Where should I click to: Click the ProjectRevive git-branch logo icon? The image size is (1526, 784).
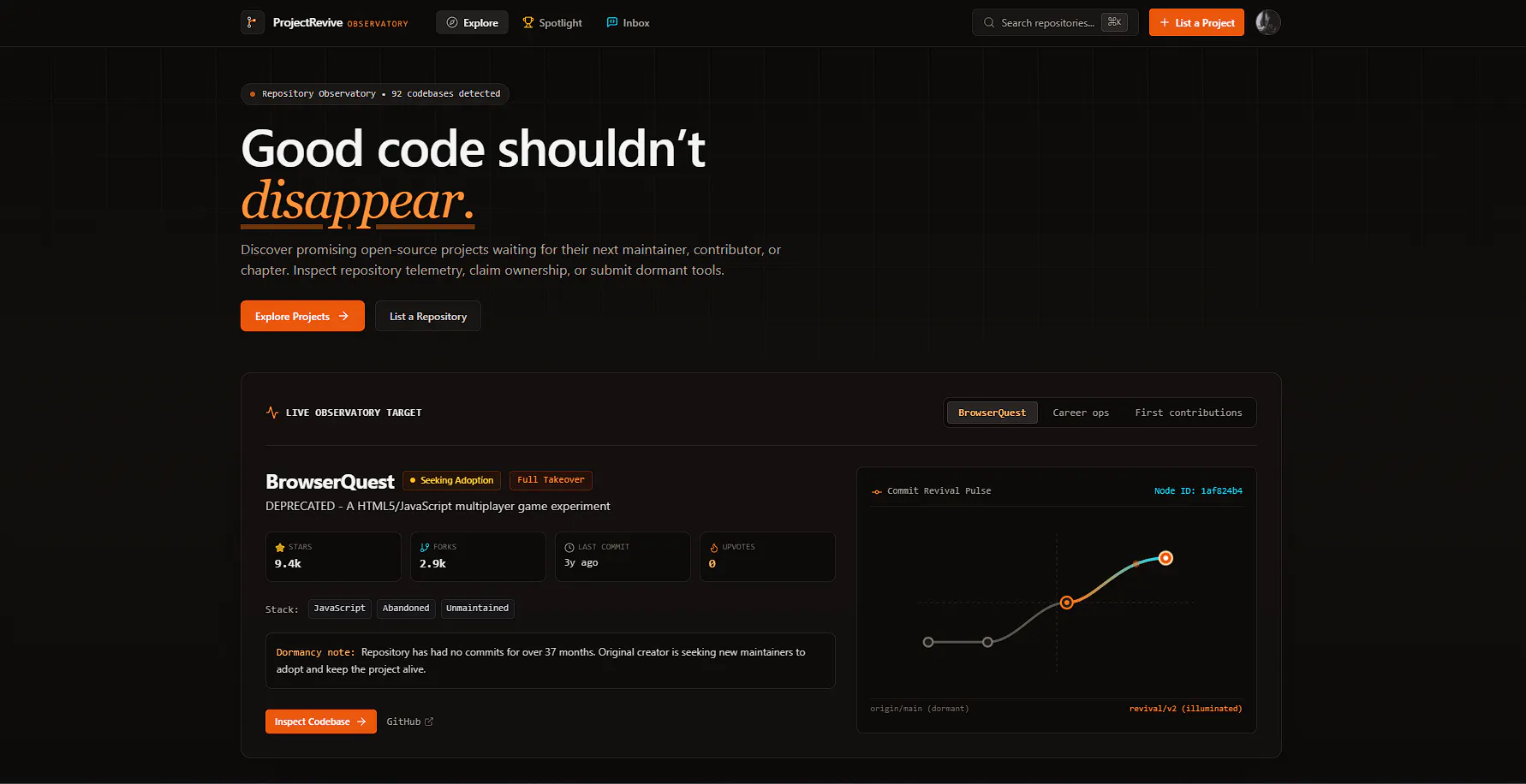tap(252, 22)
